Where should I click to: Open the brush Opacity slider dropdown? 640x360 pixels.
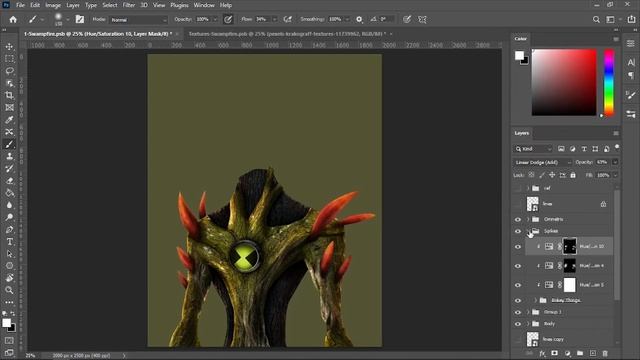(215, 19)
